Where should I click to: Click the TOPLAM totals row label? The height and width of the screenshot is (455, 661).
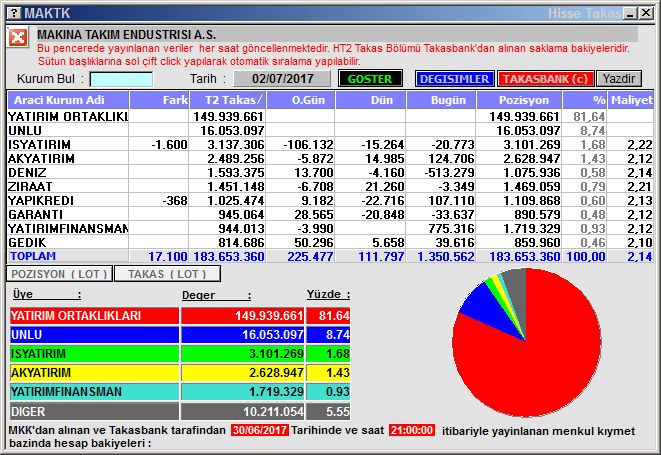point(33,256)
